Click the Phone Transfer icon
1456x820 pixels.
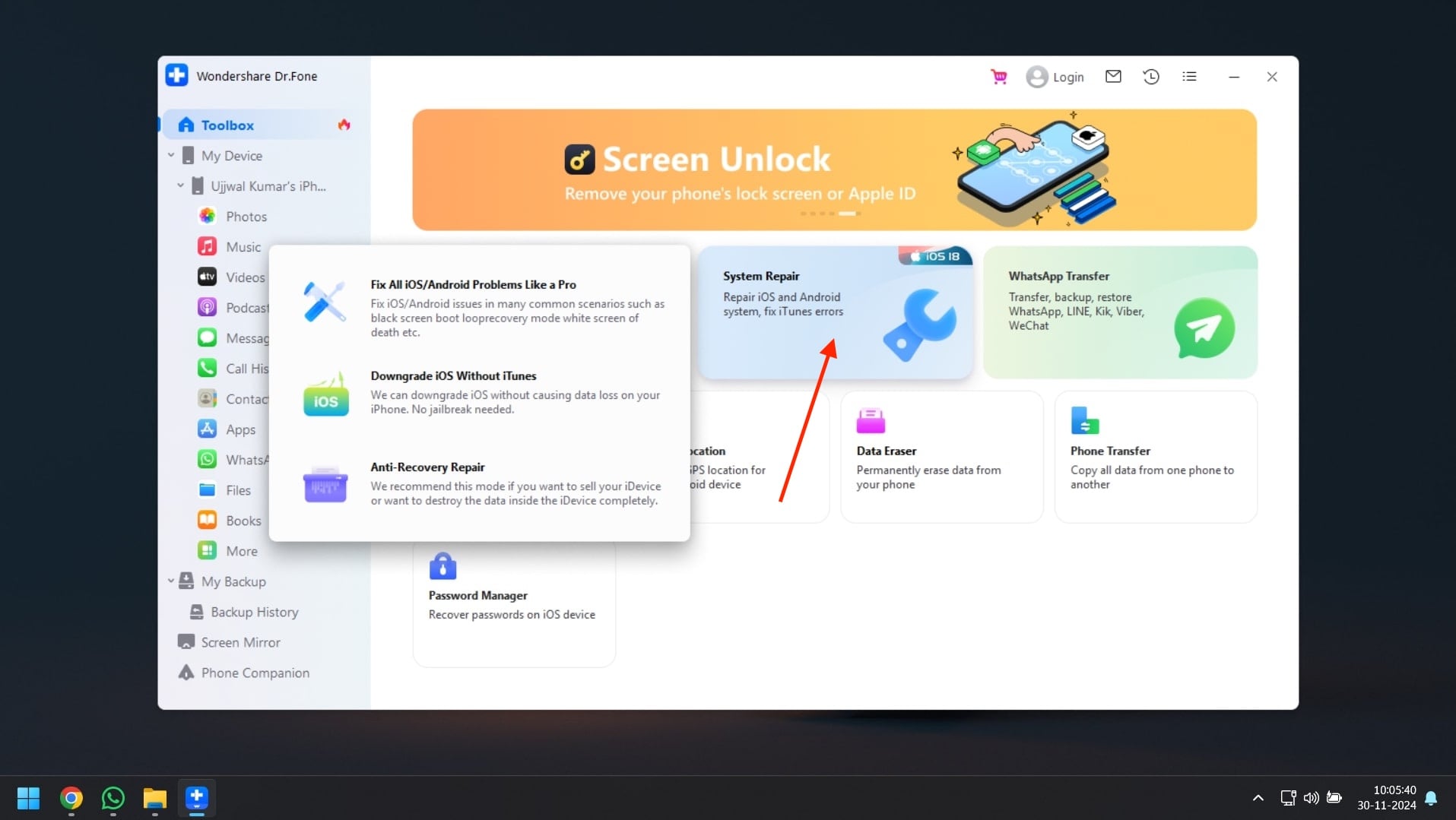1085,420
